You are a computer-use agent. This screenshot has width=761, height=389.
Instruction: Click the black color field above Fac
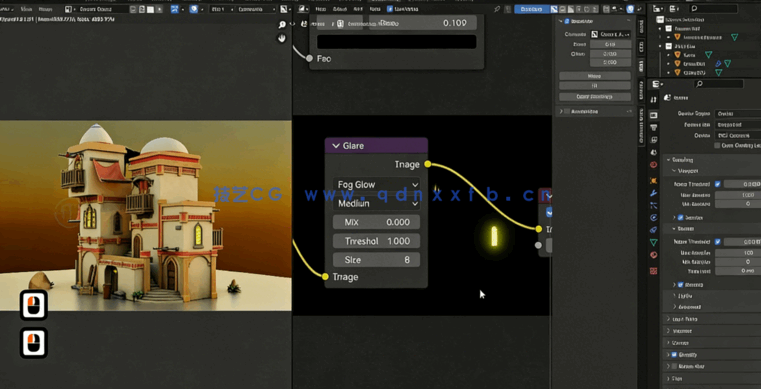(x=397, y=42)
